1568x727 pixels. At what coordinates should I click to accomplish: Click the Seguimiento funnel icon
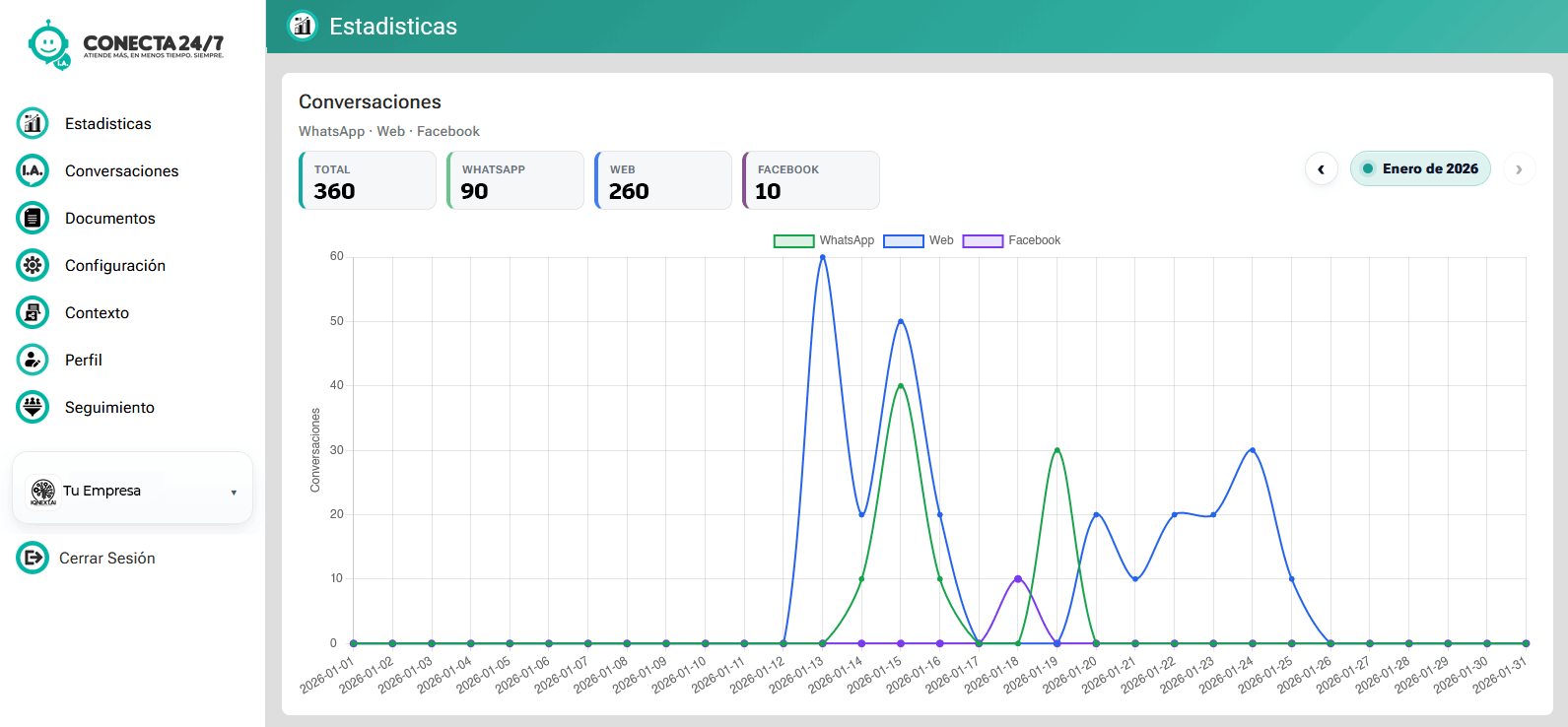click(x=33, y=407)
